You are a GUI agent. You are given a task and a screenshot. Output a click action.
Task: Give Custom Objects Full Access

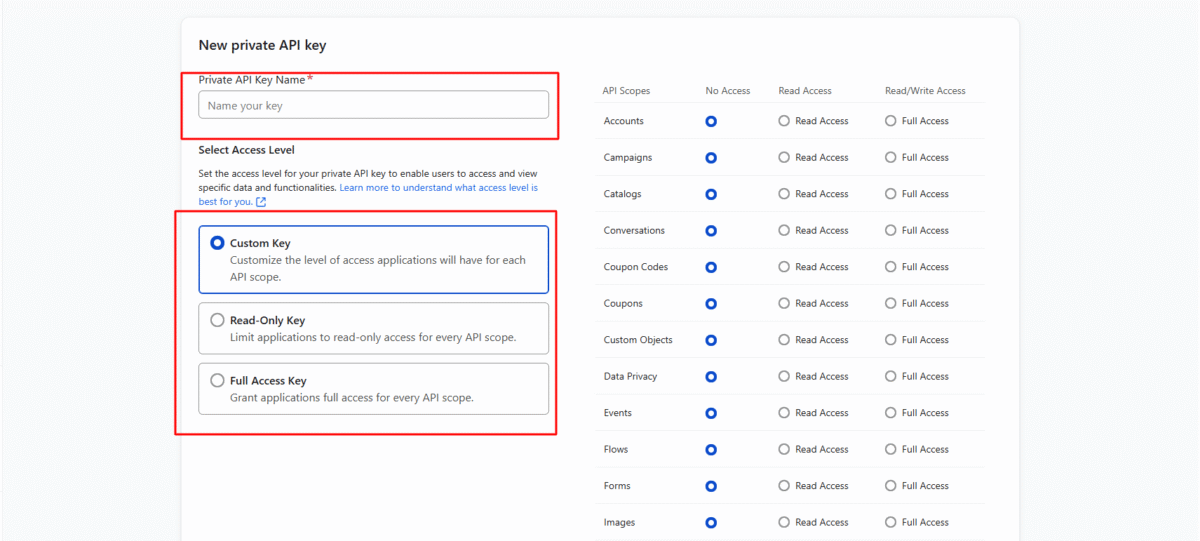click(x=891, y=340)
